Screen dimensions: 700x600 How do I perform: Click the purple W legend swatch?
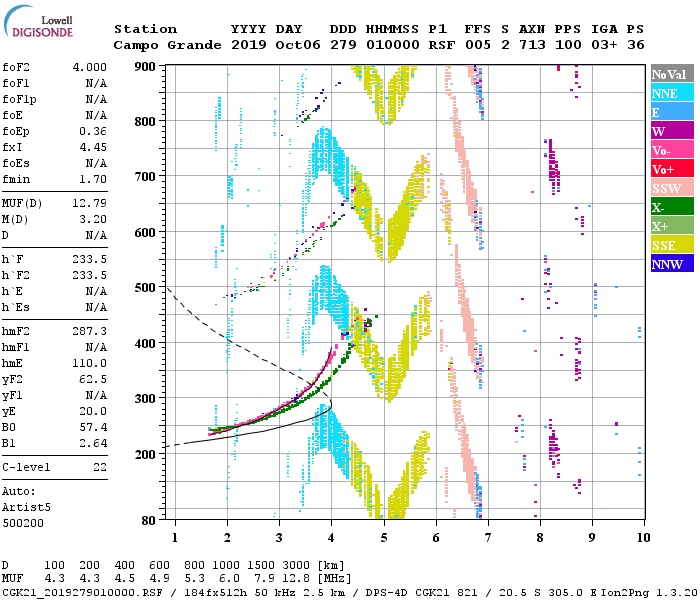pyautogui.click(x=671, y=131)
